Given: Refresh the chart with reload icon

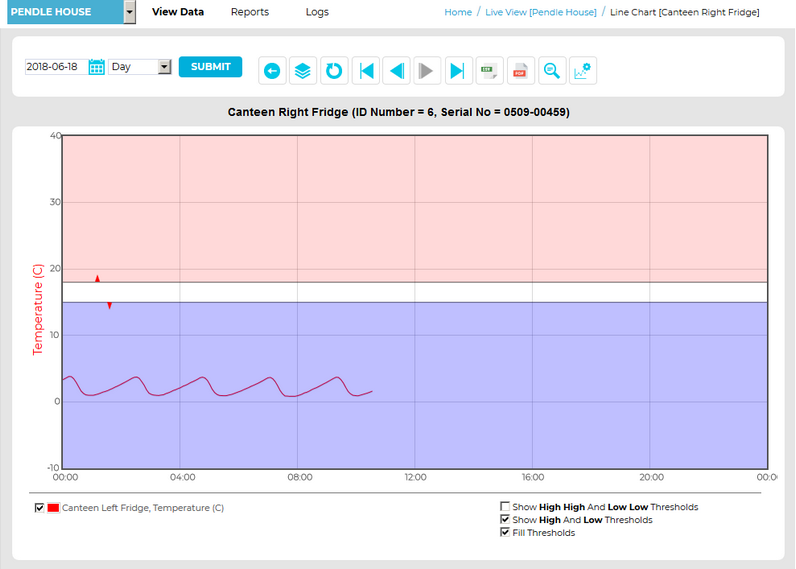Looking at the screenshot, I should (334, 71).
